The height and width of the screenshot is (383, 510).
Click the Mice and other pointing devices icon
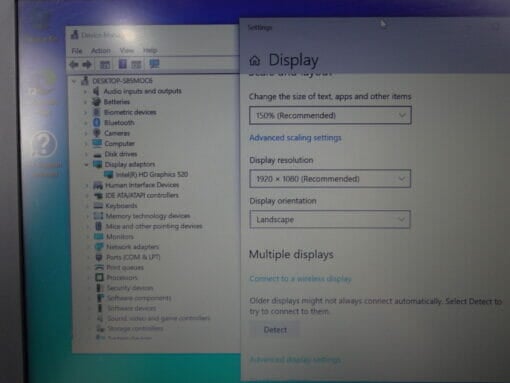click(x=99, y=226)
